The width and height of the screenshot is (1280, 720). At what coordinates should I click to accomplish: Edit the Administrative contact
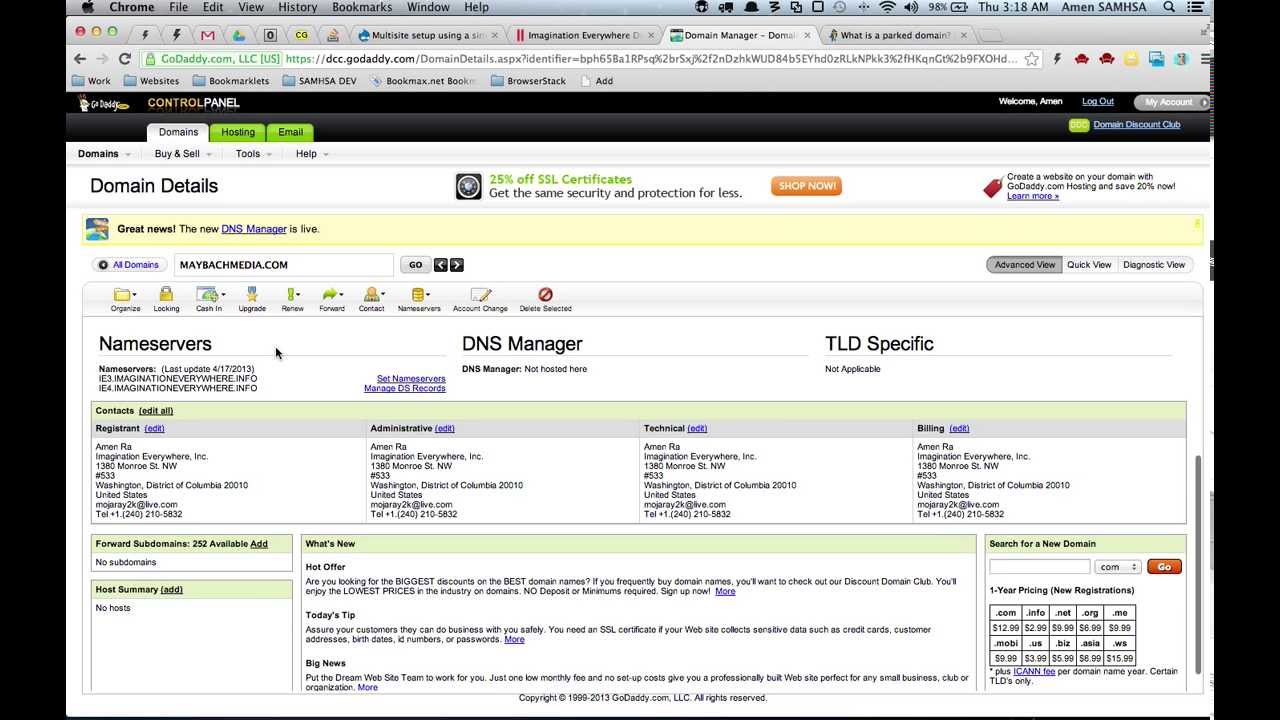(x=444, y=428)
